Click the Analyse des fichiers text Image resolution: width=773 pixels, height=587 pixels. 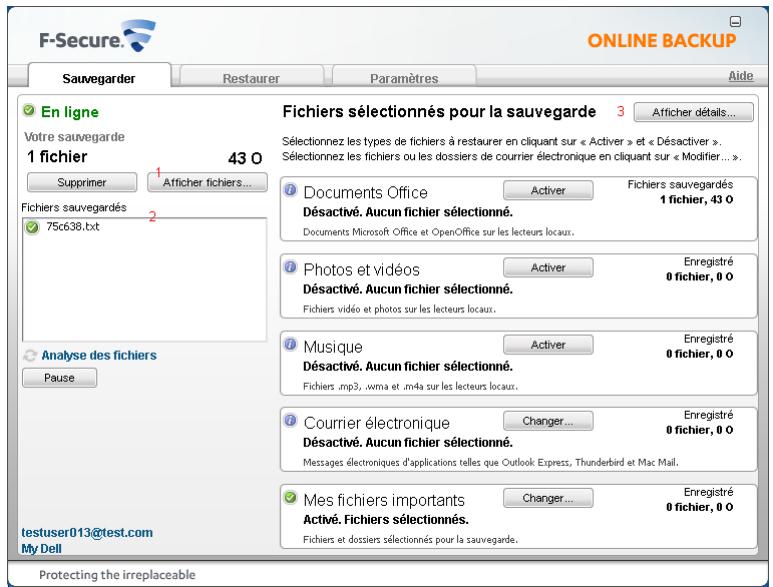pos(99,355)
